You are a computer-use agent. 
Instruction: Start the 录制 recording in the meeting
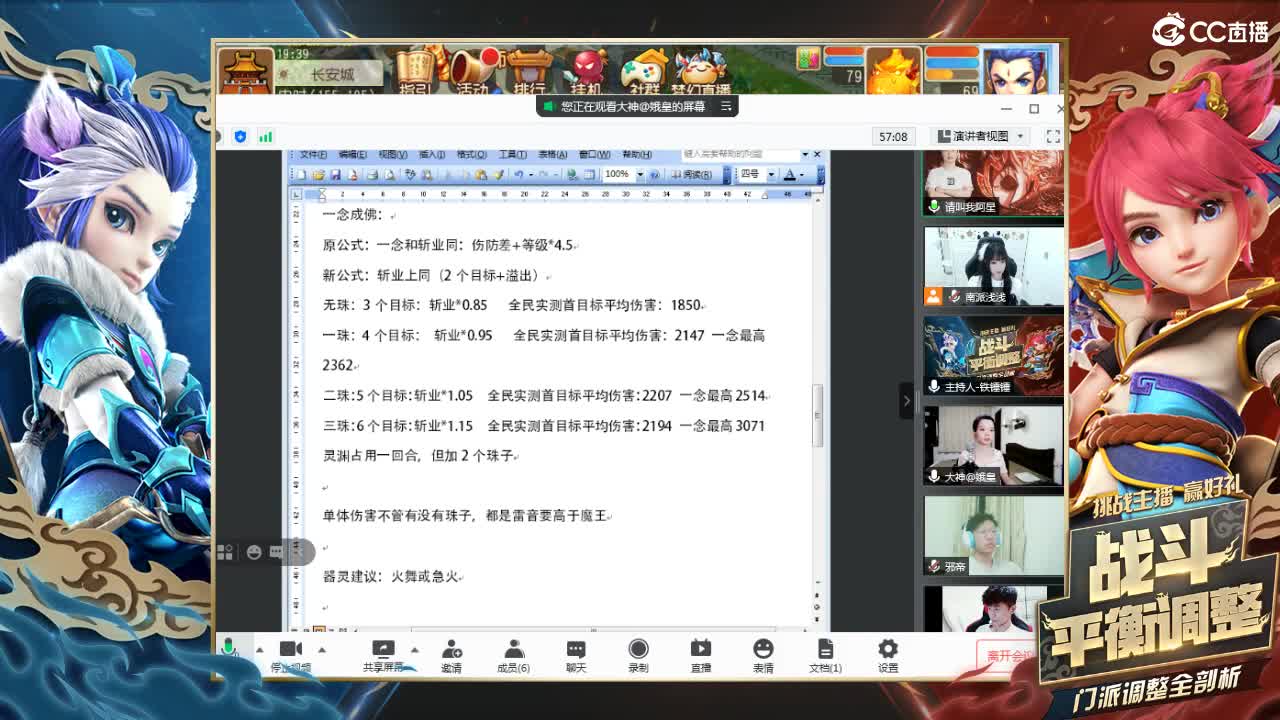click(x=638, y=655)
